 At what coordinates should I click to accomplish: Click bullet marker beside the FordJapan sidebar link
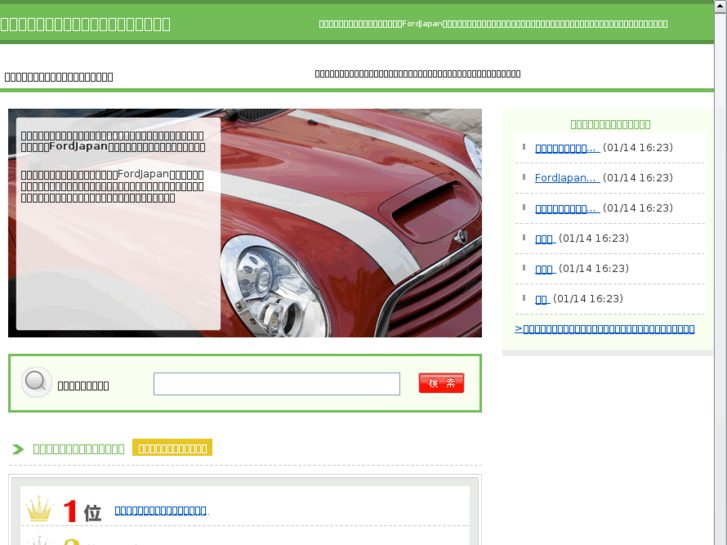coord(524,177)
